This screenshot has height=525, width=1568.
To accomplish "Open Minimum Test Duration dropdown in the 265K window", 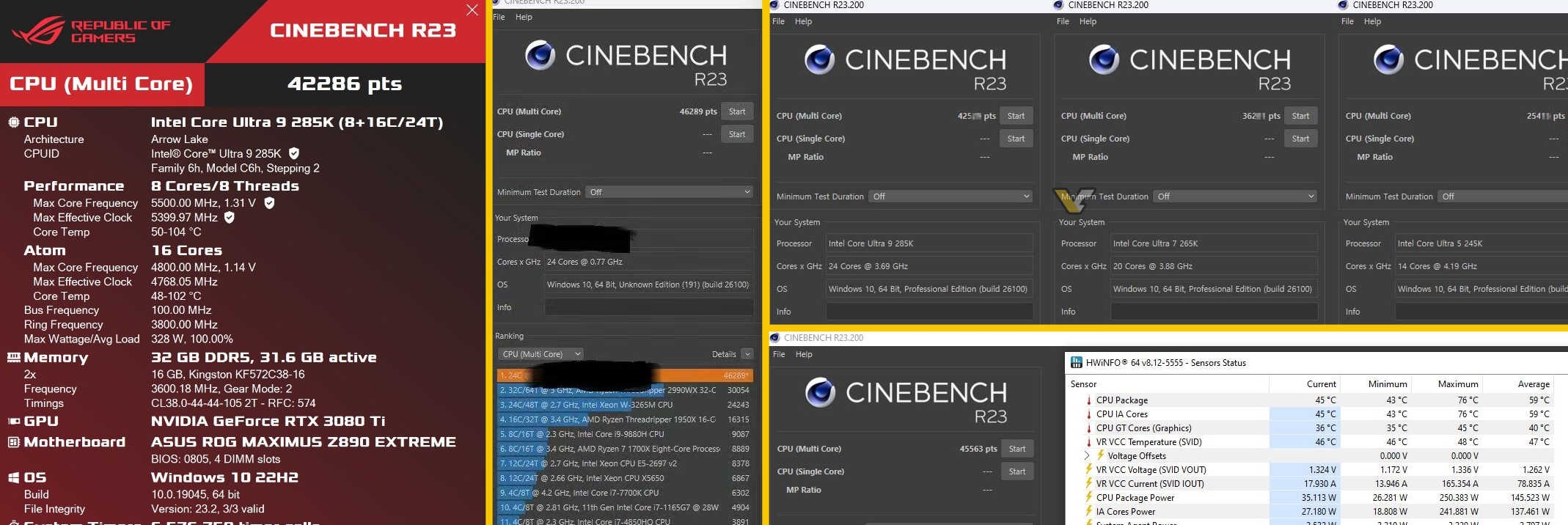I will tap(1235, 197).
